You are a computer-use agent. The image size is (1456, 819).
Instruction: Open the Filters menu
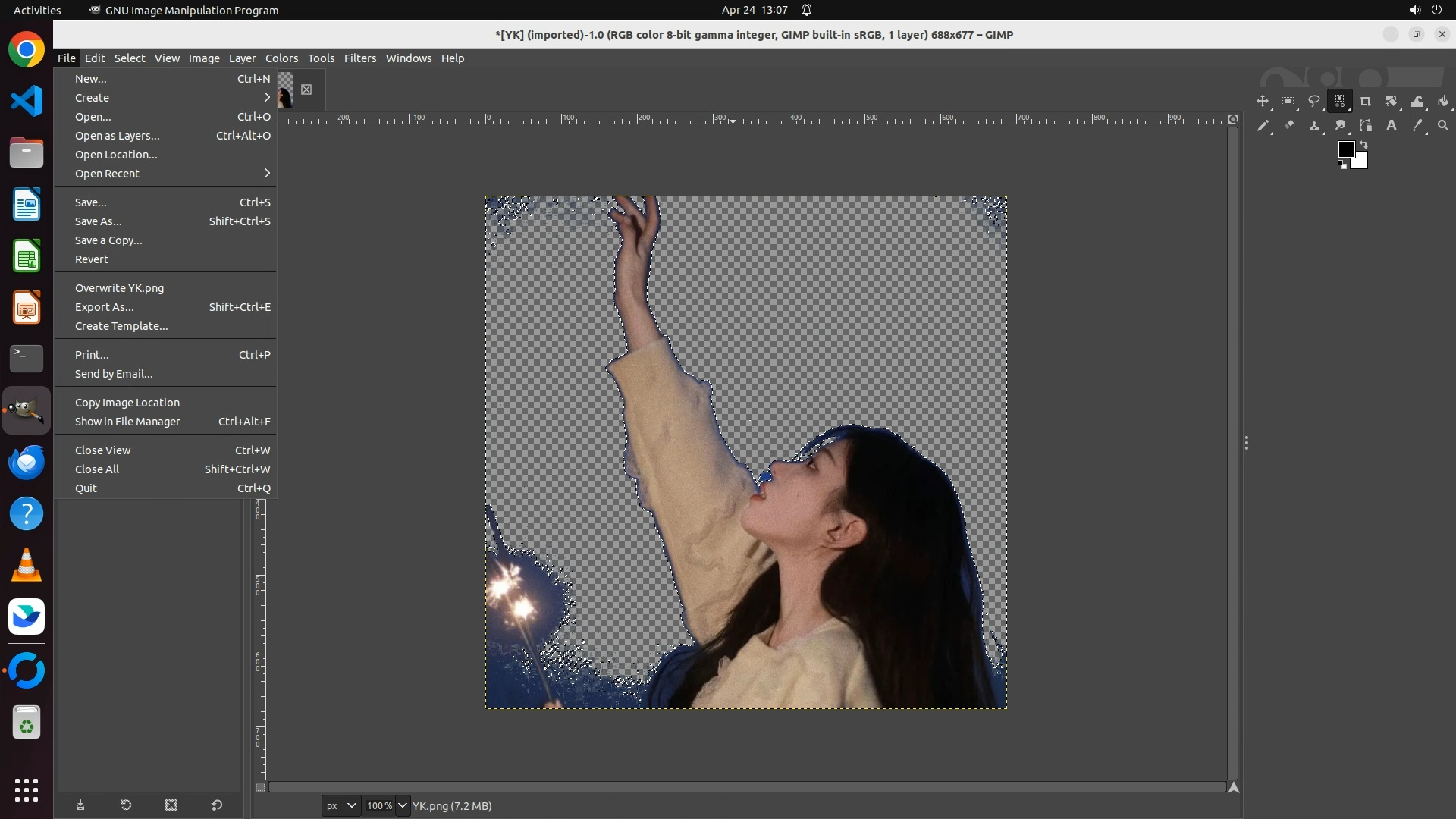(359, 58)
